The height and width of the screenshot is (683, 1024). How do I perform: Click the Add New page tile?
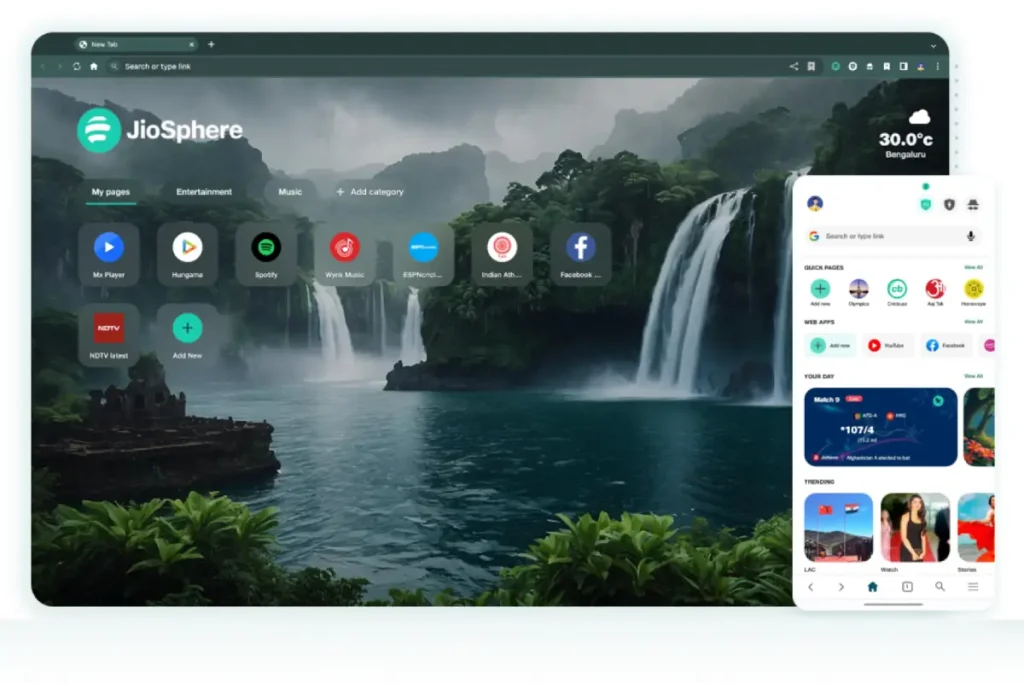point(187,334)
